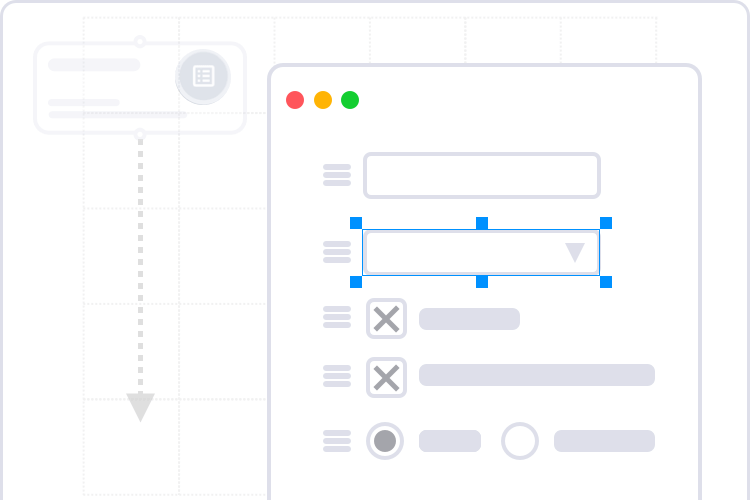The image size is (750, 500).
Task: Select the drag handle beside the first checkbox
Action: 337,318
